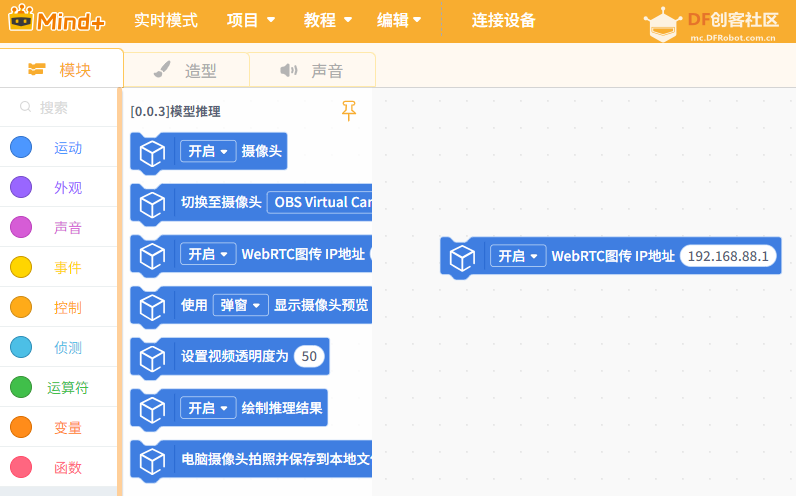The width and height of the screenshot is (796, 496).
Task: Click 函数 category label
Action: [68, 468]
